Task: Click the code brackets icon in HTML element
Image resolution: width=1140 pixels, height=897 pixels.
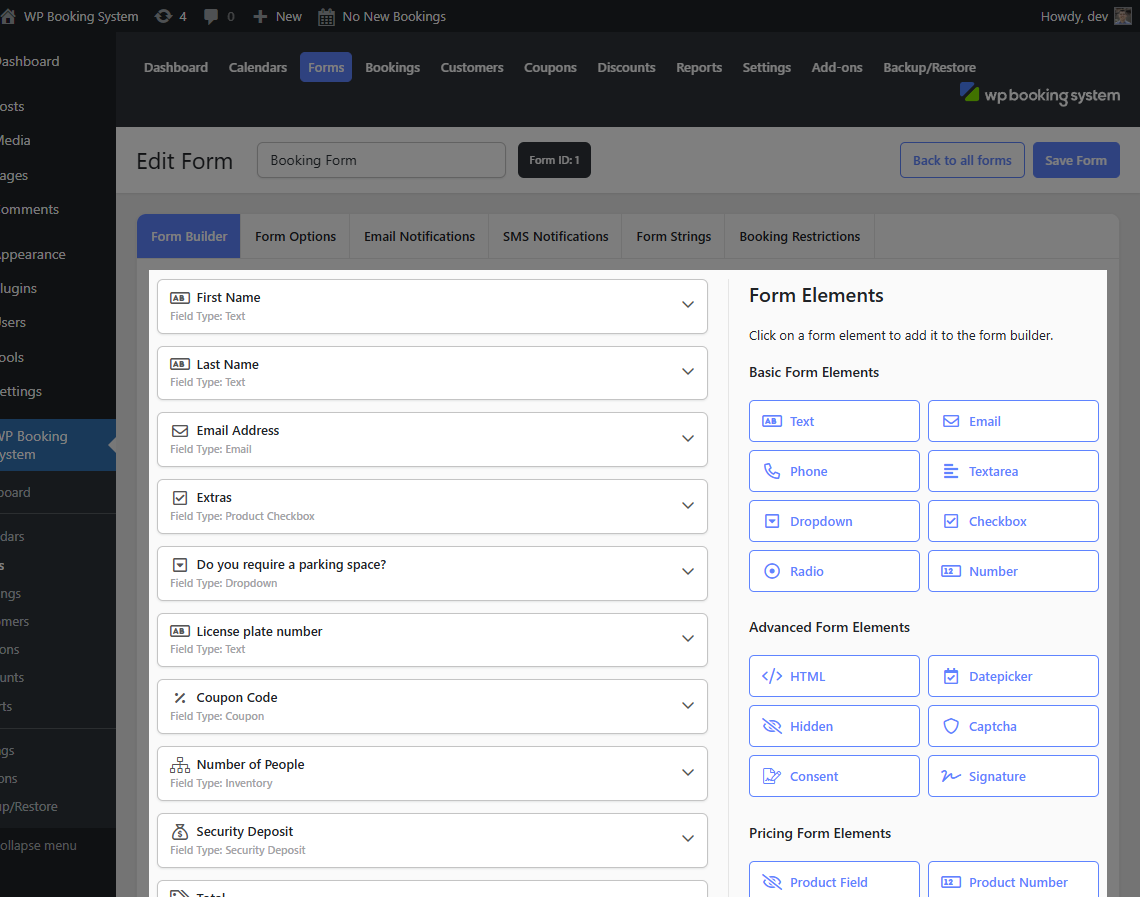Action: coord(771,676)
